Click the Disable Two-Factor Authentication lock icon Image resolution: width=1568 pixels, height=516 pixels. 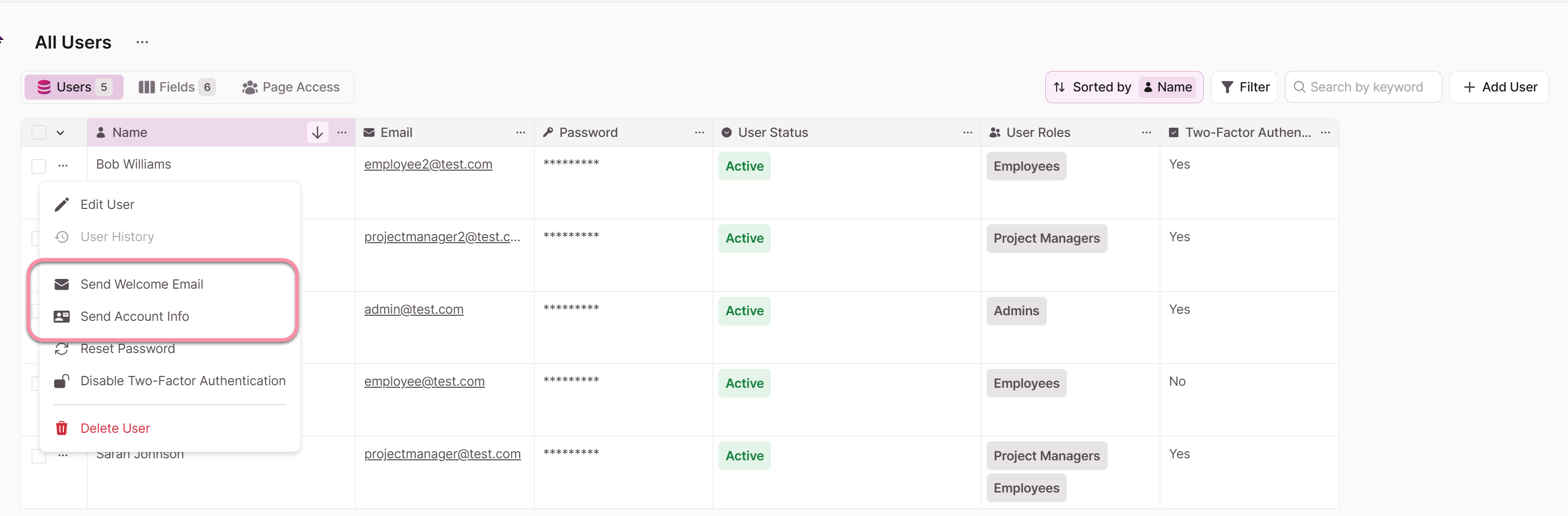pyautogui.click(x=61, y=381)
